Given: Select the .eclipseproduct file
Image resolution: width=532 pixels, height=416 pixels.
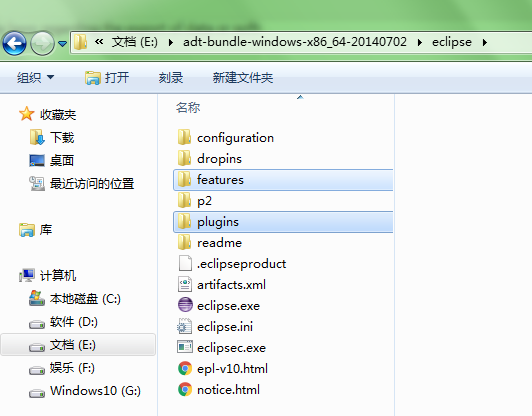Looking at the screenshot, I should (241, 264).
